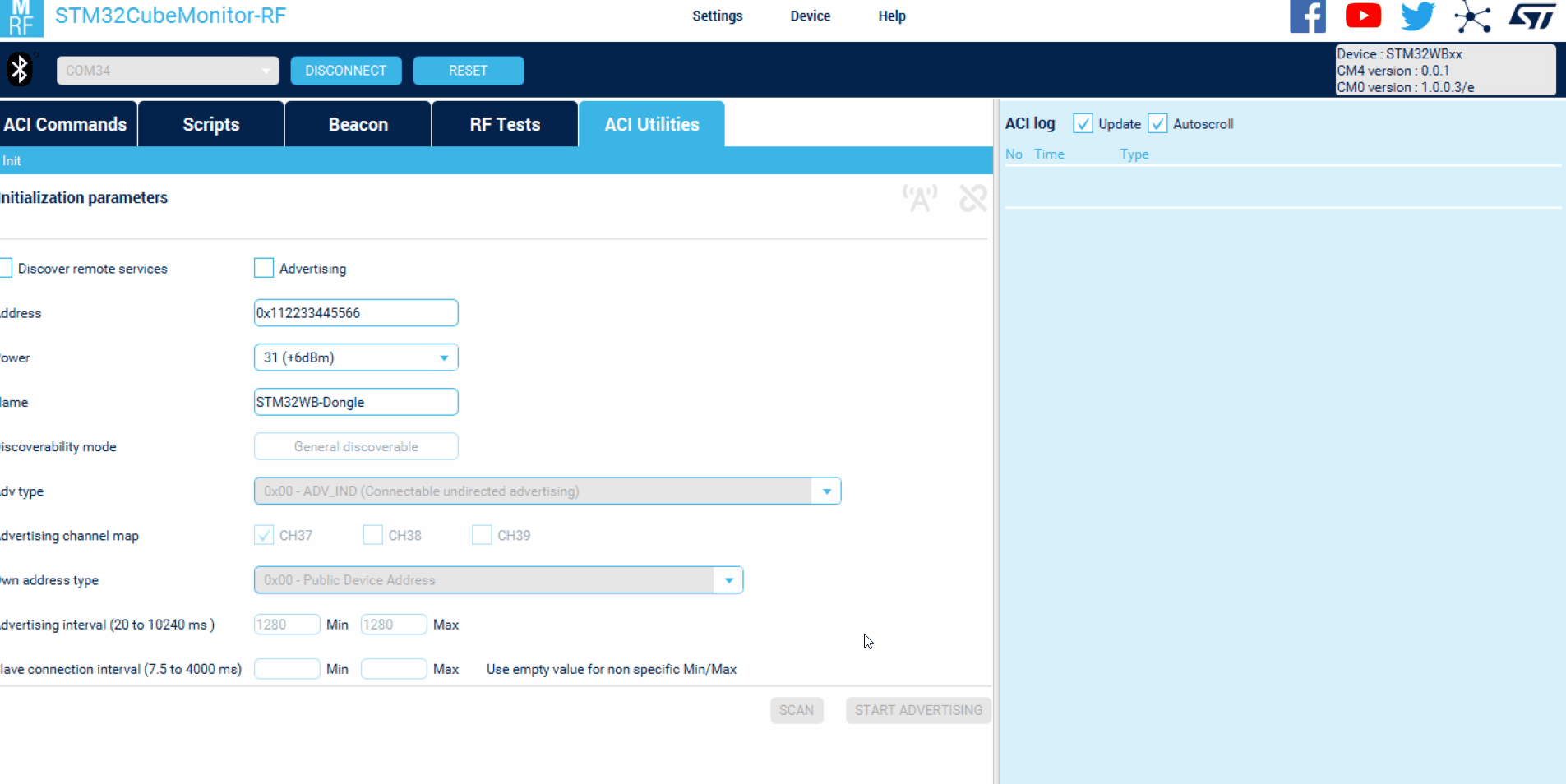Switch to the Scripts tab

click(x=211, y=124)
